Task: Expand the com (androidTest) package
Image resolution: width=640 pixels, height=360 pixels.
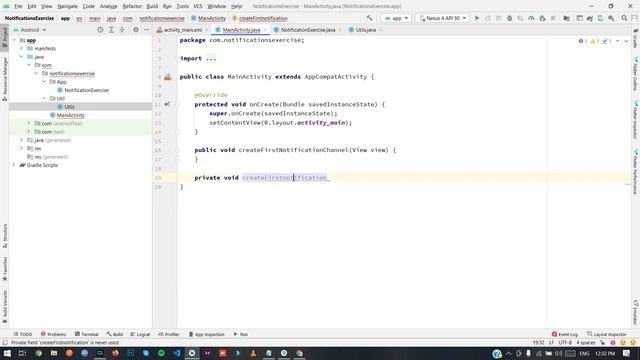Action: click(29, 123)
